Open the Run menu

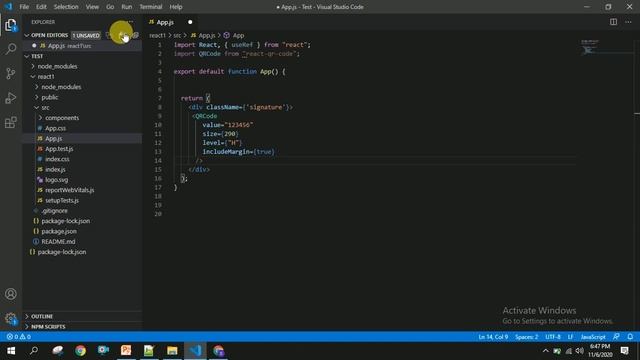tap(127, 7)
